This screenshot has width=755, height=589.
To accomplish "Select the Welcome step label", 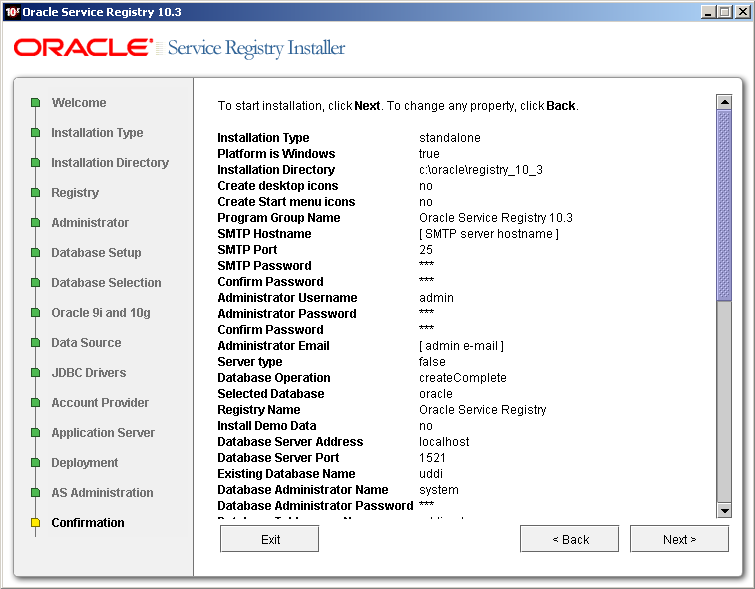I will point(79,103).
